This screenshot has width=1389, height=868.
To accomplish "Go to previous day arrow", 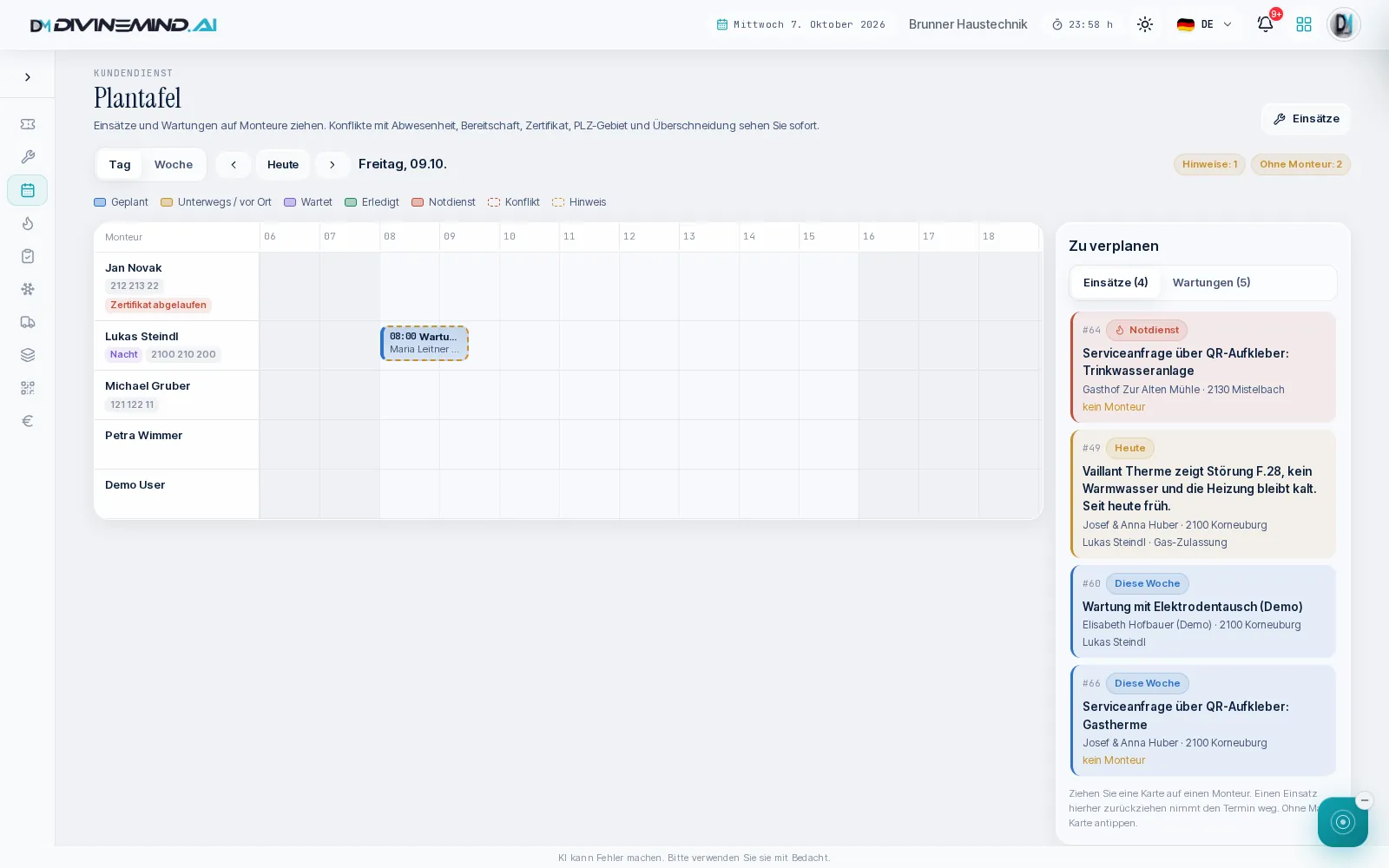I will point(234,164).
